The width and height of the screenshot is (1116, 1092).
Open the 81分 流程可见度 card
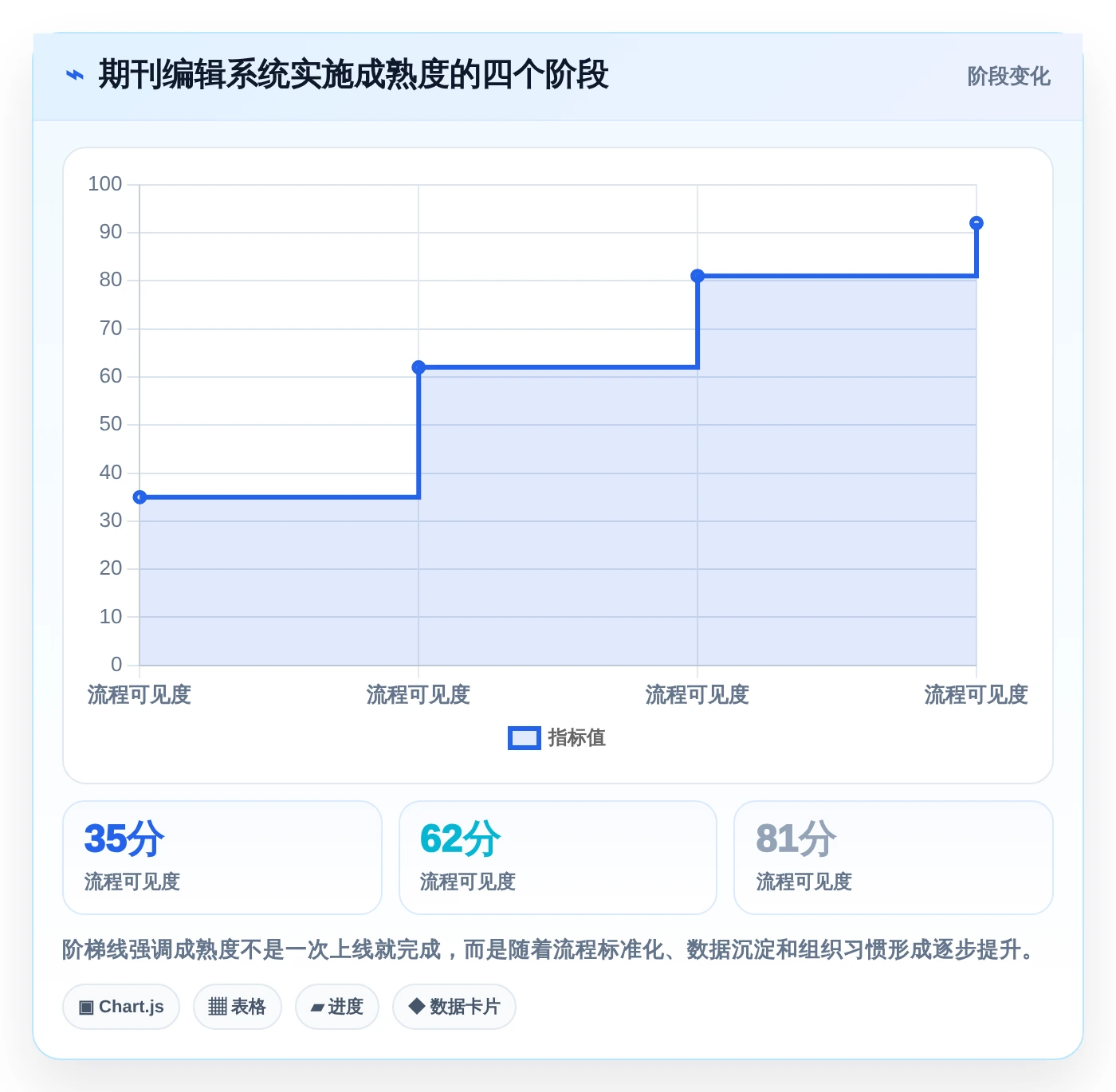tap(894, 858)
